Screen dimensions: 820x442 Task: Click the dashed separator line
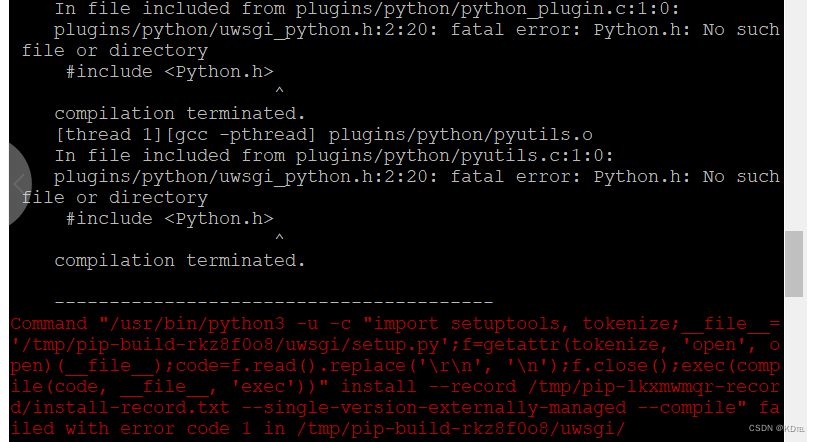tap(274, 302)
